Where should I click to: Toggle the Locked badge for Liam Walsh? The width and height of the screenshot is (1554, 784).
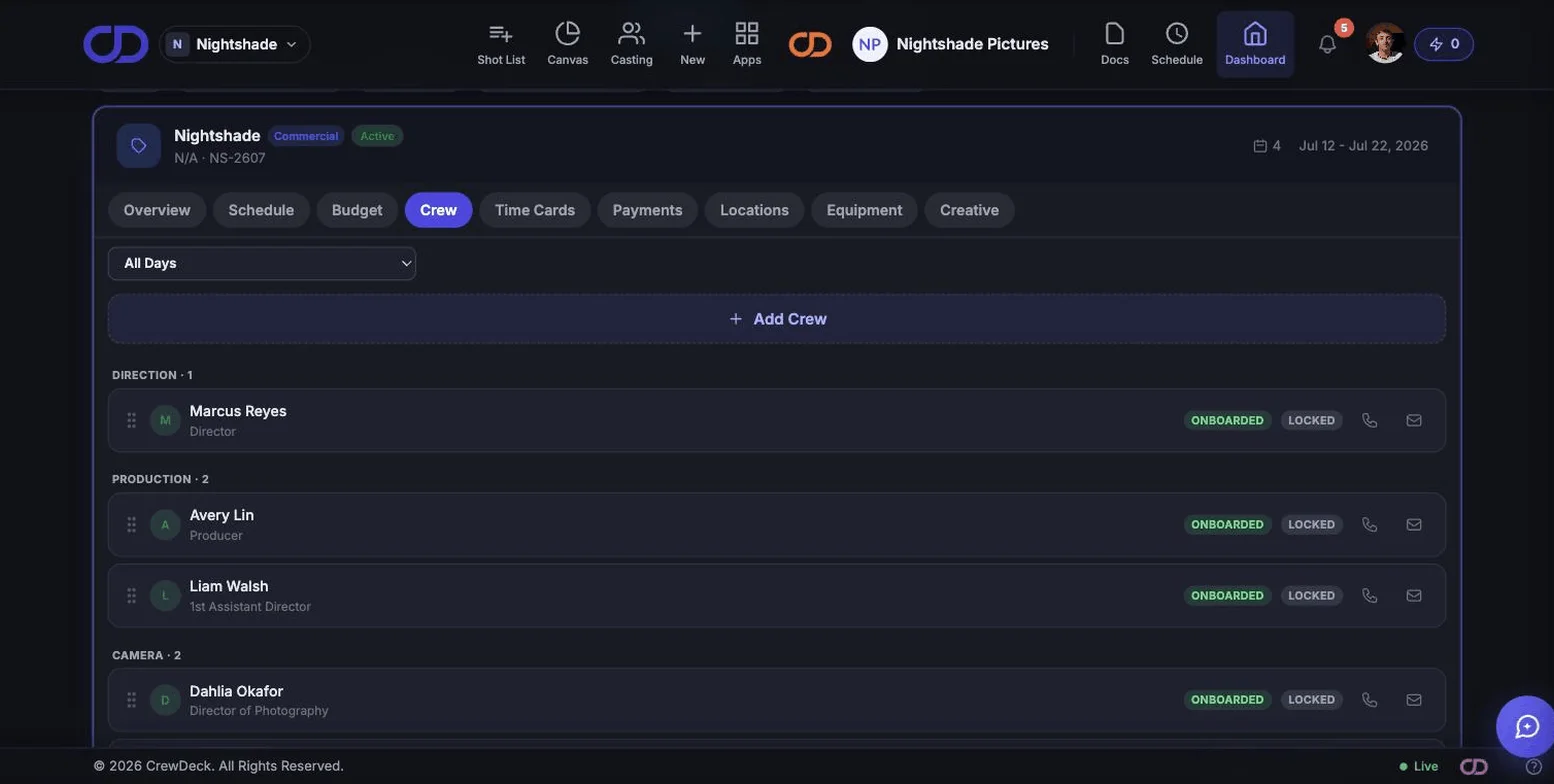coord(1311,596)
